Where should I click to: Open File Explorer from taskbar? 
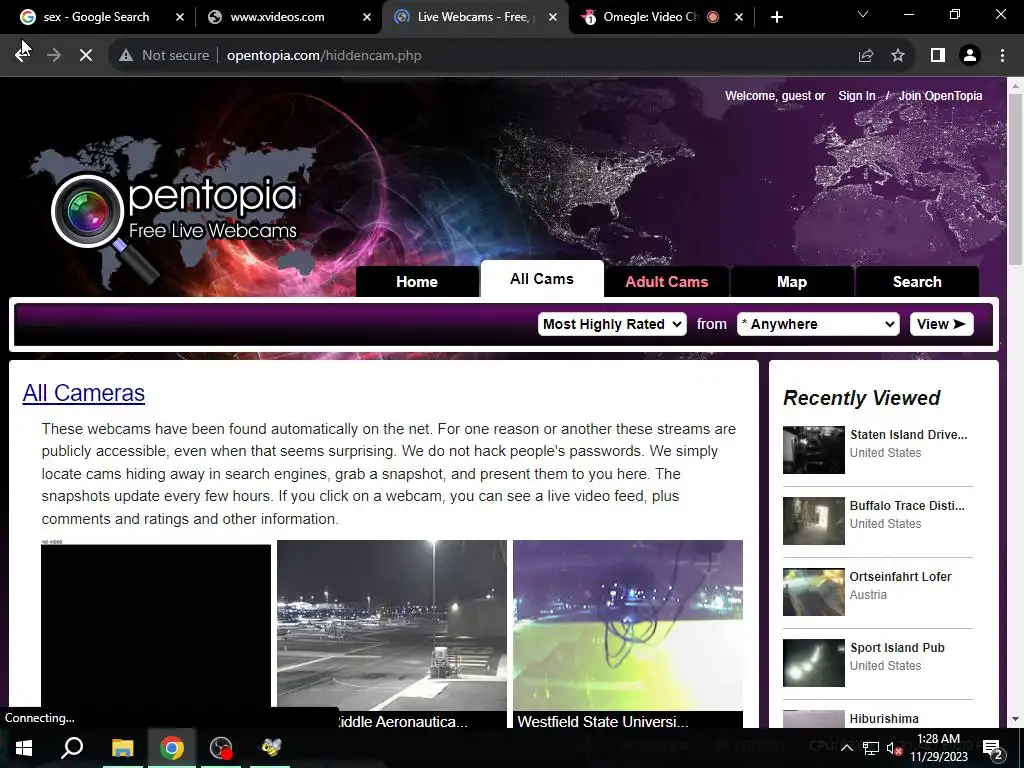pyautogui.click(x=122, y=748)
